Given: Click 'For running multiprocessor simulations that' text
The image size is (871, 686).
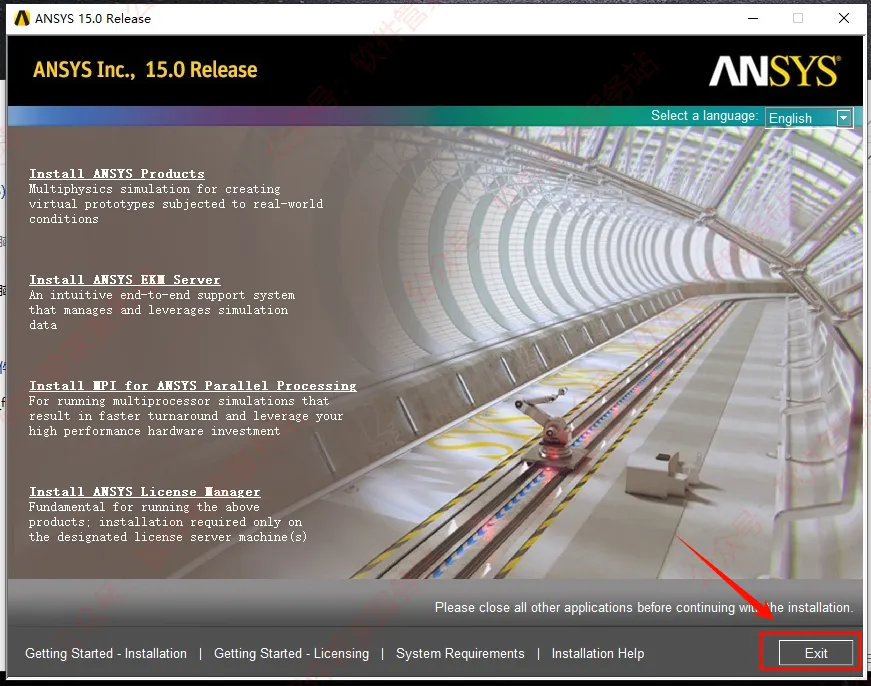Looking at the screenshot, I should (179, 401).
